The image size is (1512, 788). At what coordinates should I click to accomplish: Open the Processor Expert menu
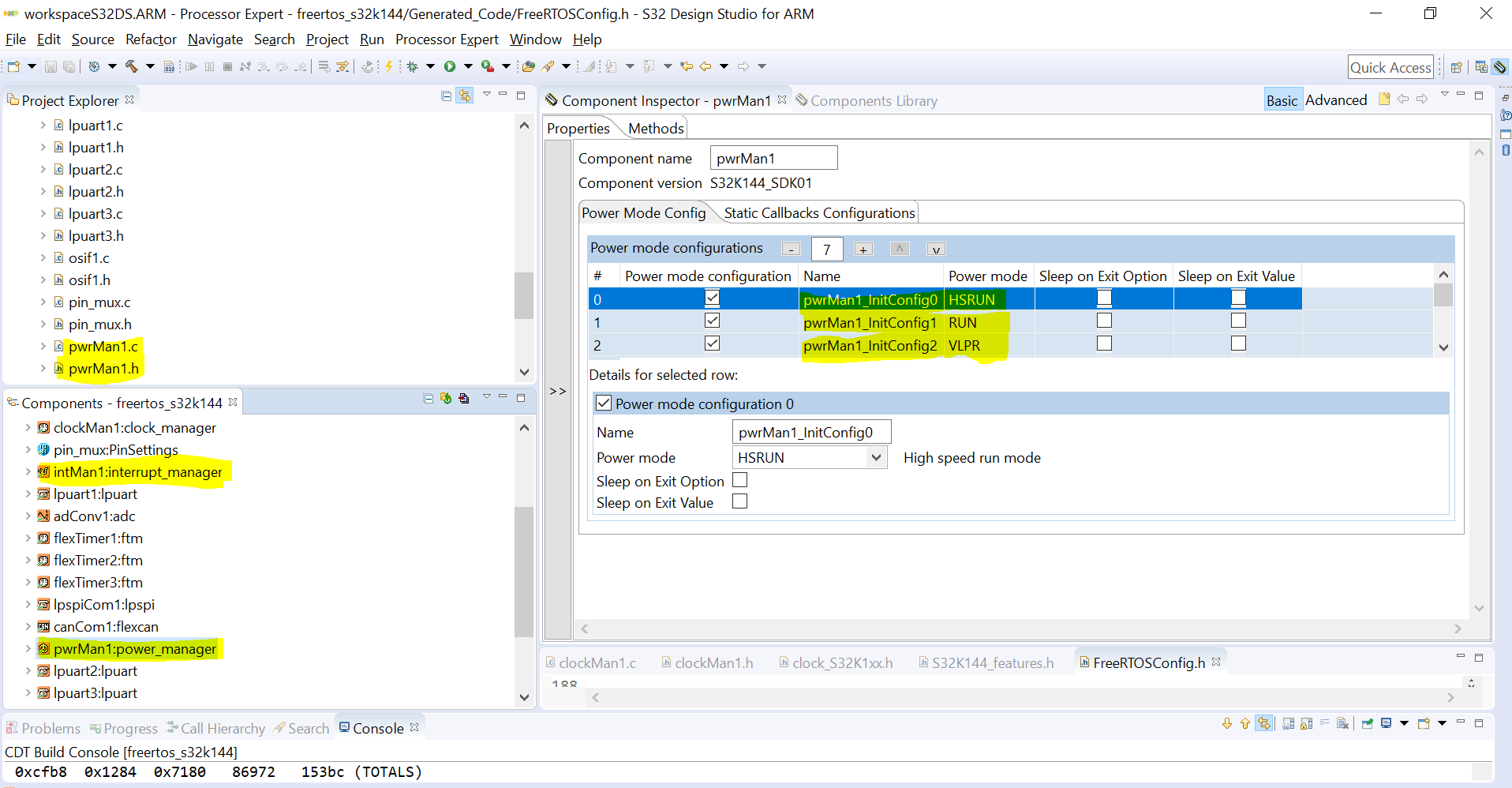[447, 39]
